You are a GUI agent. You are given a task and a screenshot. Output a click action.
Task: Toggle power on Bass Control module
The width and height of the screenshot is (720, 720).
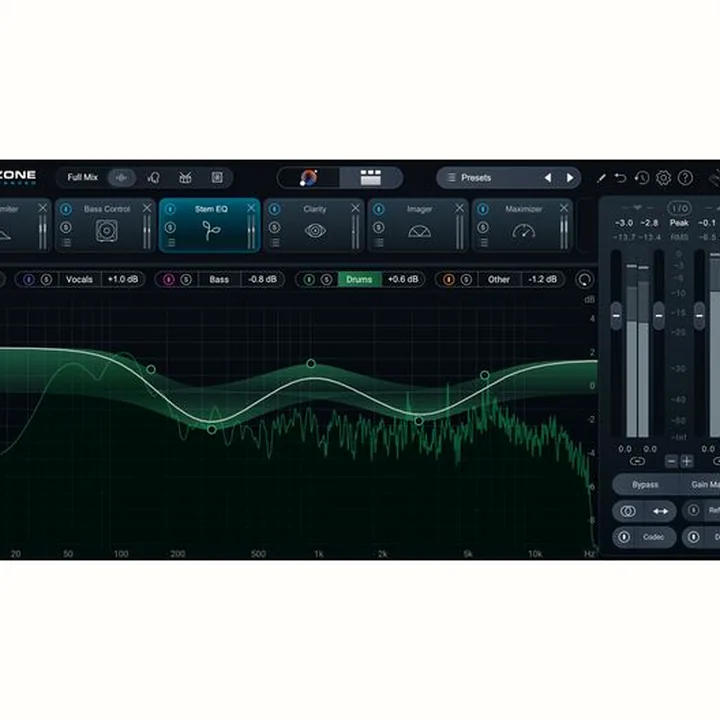[66, 209]
